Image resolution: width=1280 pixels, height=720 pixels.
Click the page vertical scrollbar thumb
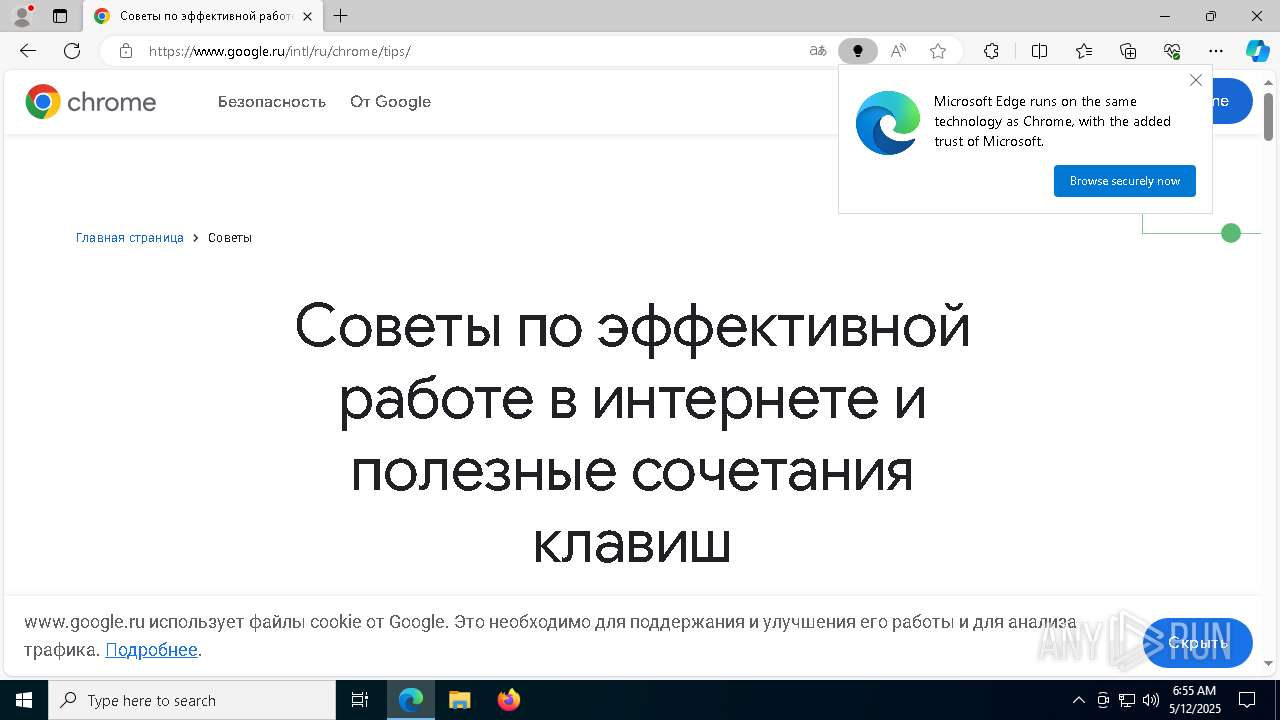point(1268,117)
